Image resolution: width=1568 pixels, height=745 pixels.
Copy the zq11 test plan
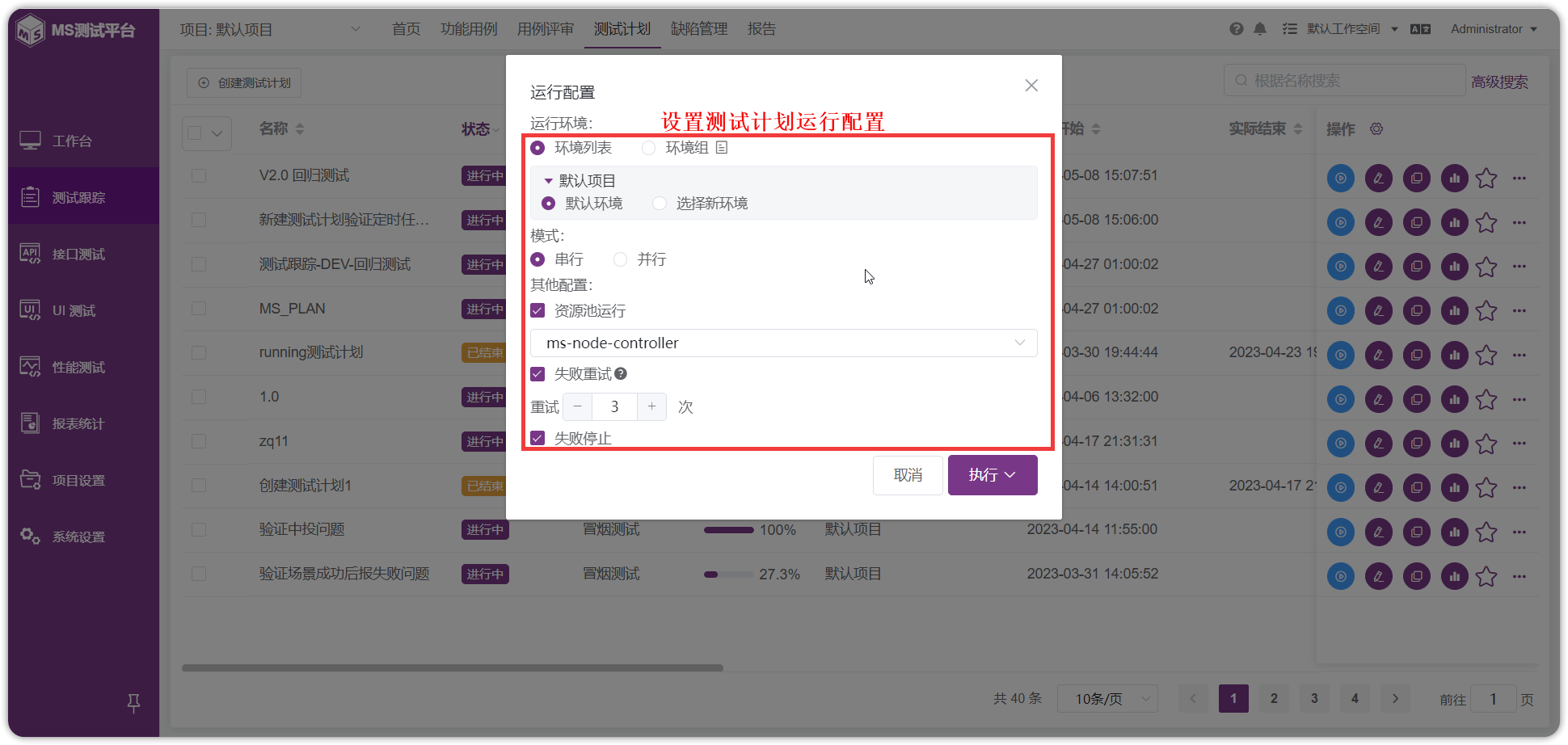pos(1417,444)
